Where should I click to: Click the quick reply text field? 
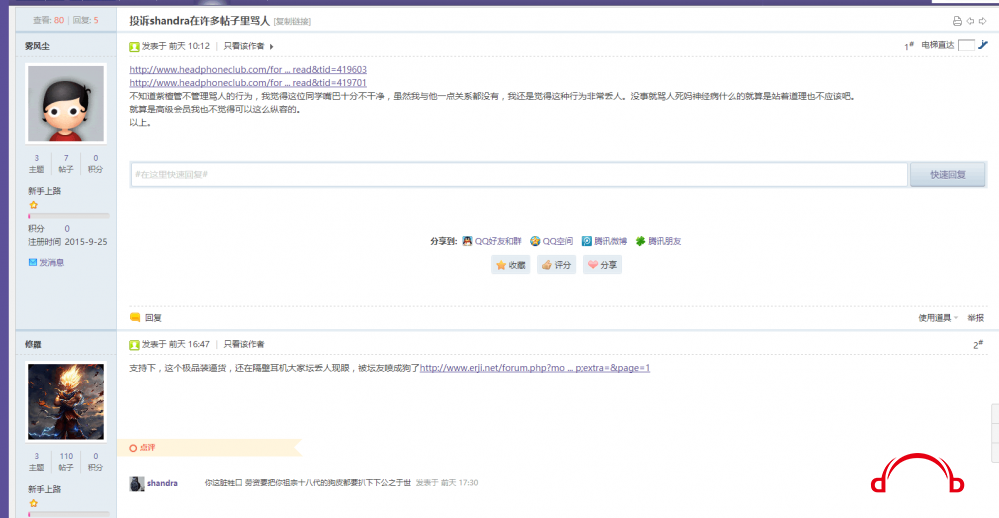pos(519,175)
